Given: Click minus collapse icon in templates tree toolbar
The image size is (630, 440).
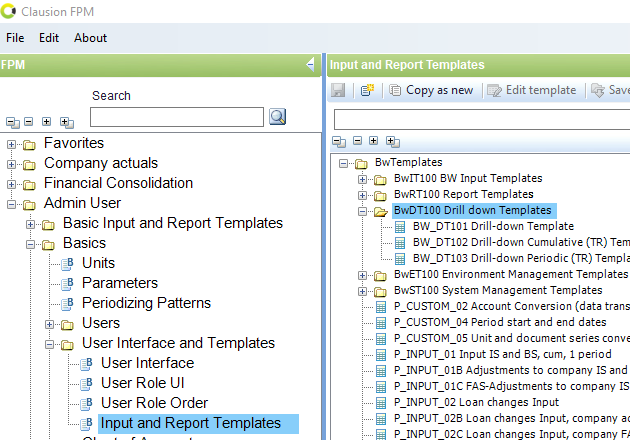Looking at the screenshot, I should tap(357, 141).
